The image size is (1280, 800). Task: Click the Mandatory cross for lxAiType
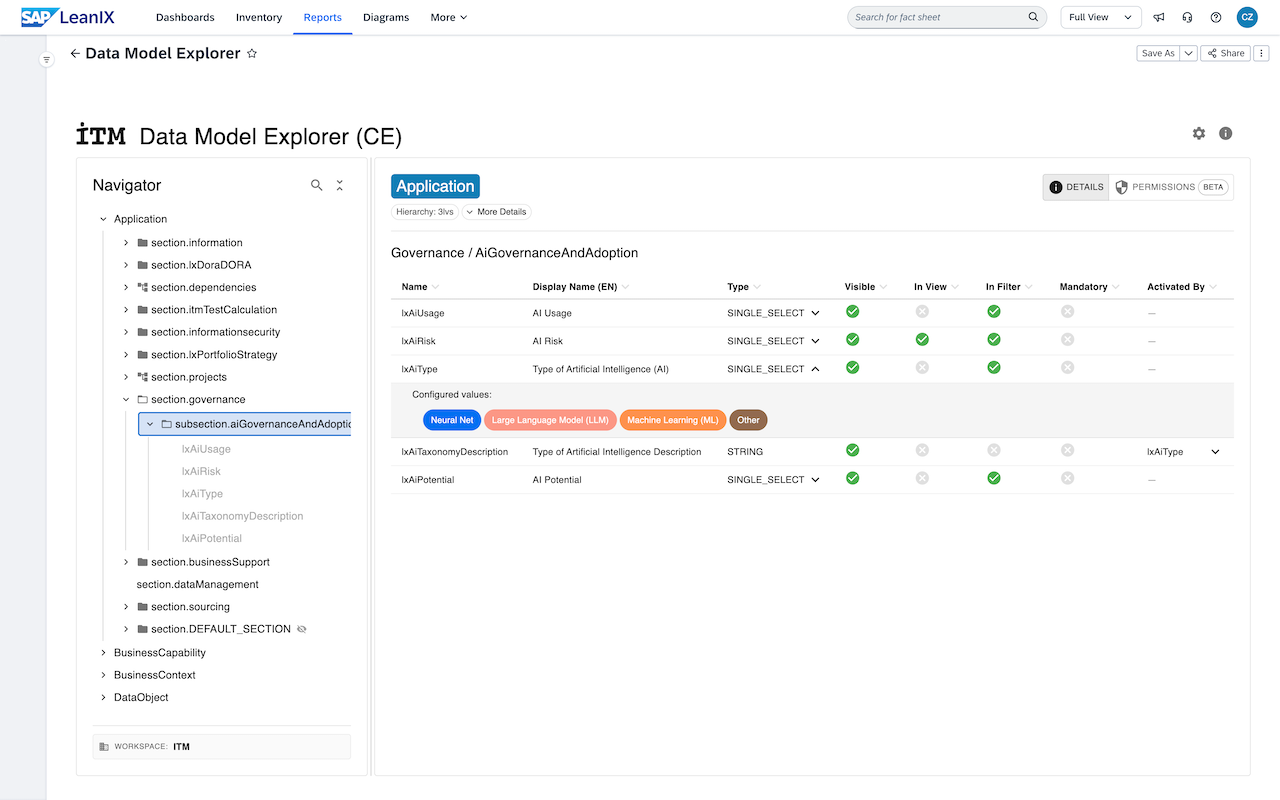tap(1067, 368)
